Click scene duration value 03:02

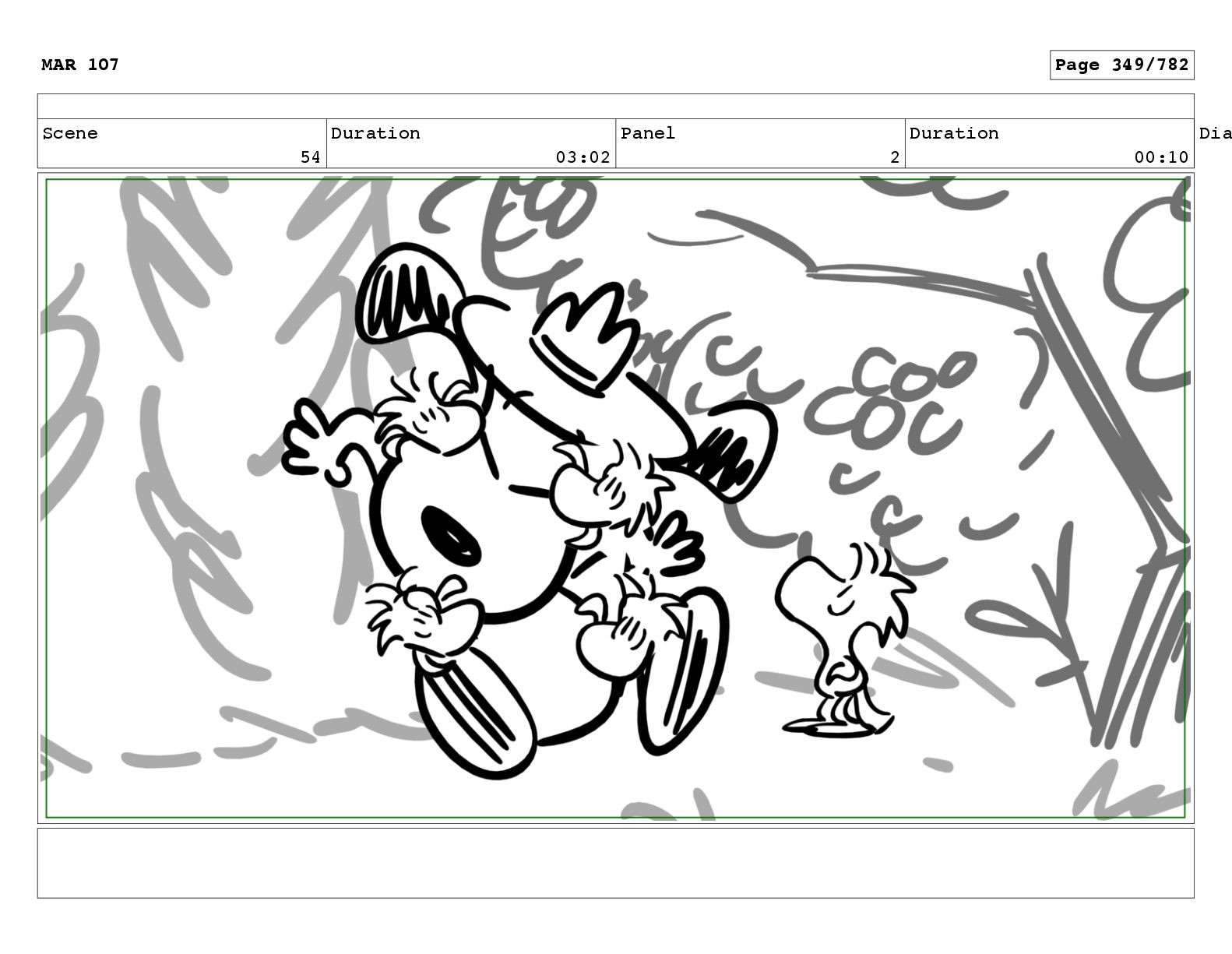point(583,157)
